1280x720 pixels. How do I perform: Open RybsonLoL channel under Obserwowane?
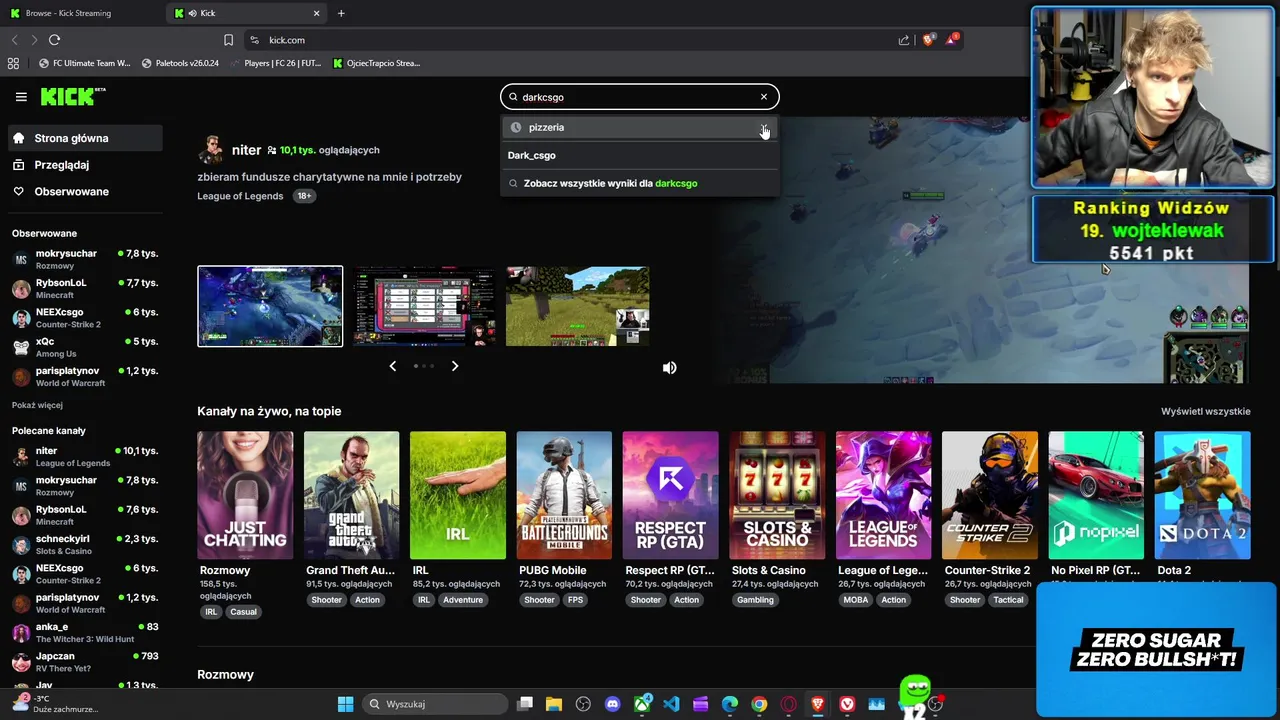pyautogui.click(x=84, y=288)
